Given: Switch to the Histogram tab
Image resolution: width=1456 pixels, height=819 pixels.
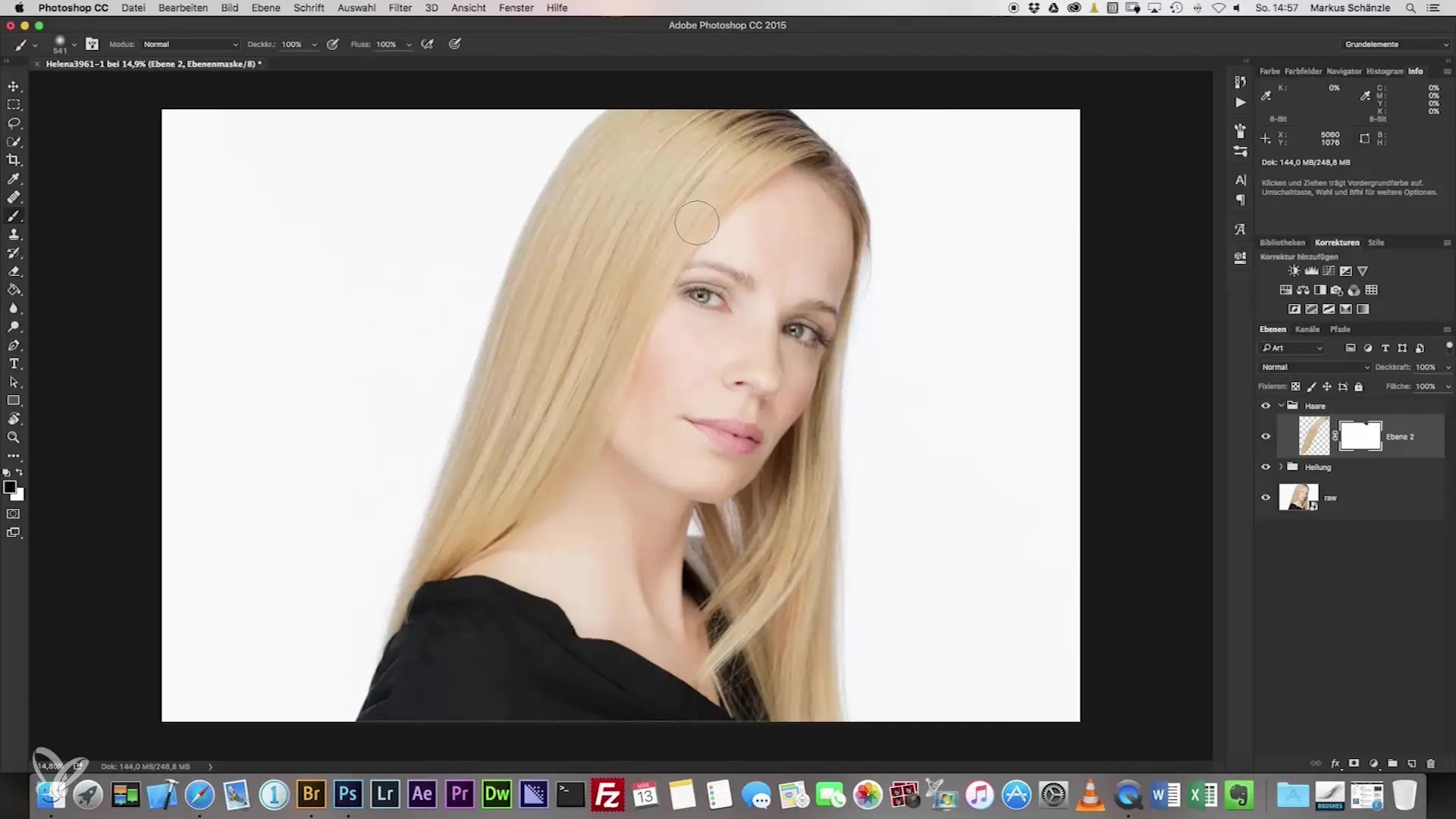Looking at the screenshot, I should click(1385, 71).
